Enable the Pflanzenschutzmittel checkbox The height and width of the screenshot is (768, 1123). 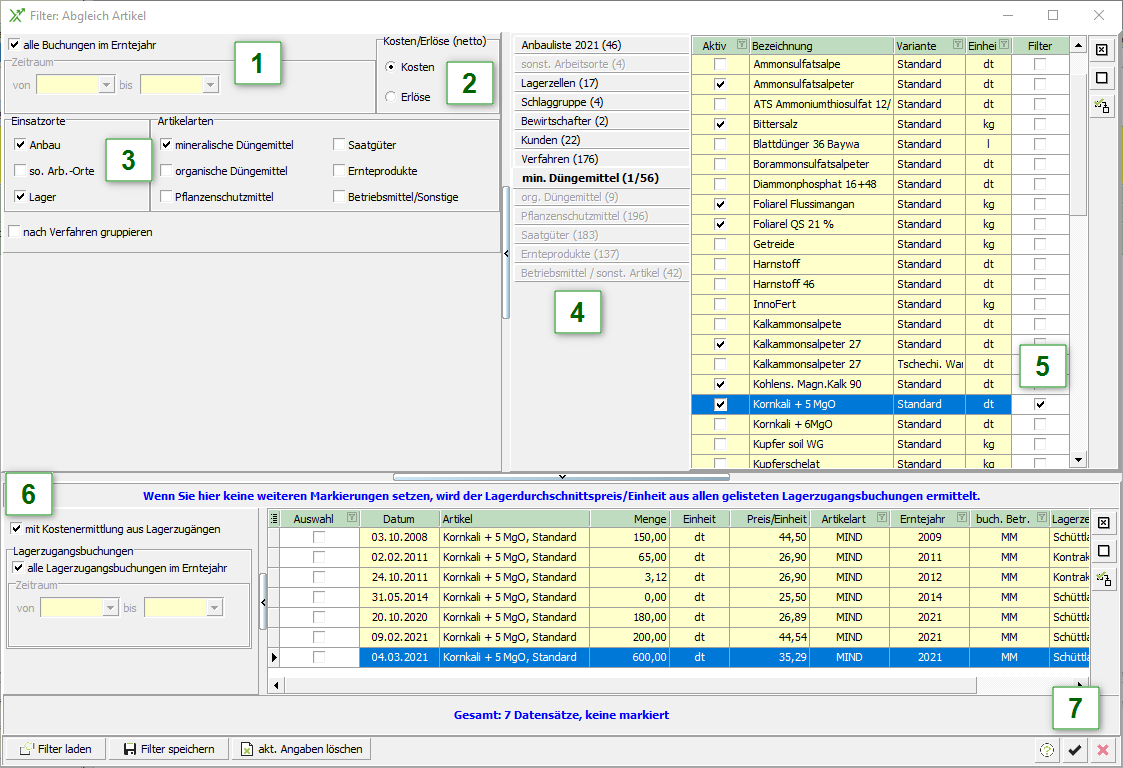(x=166, y=197)
